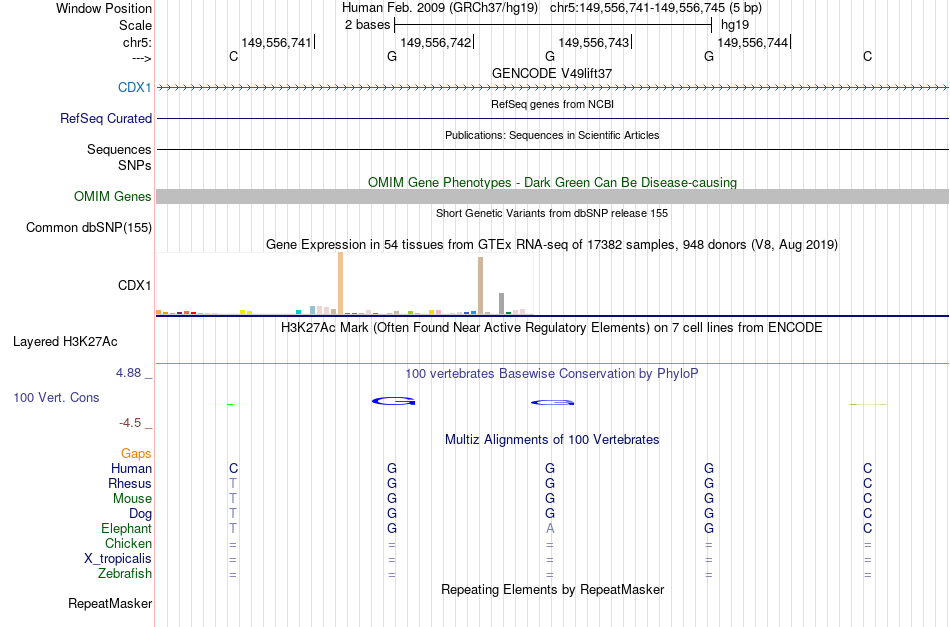Click the Common dbSNP(155) track label
The height and width of the screenshot is (627, 950).
(x=88, y=227)
